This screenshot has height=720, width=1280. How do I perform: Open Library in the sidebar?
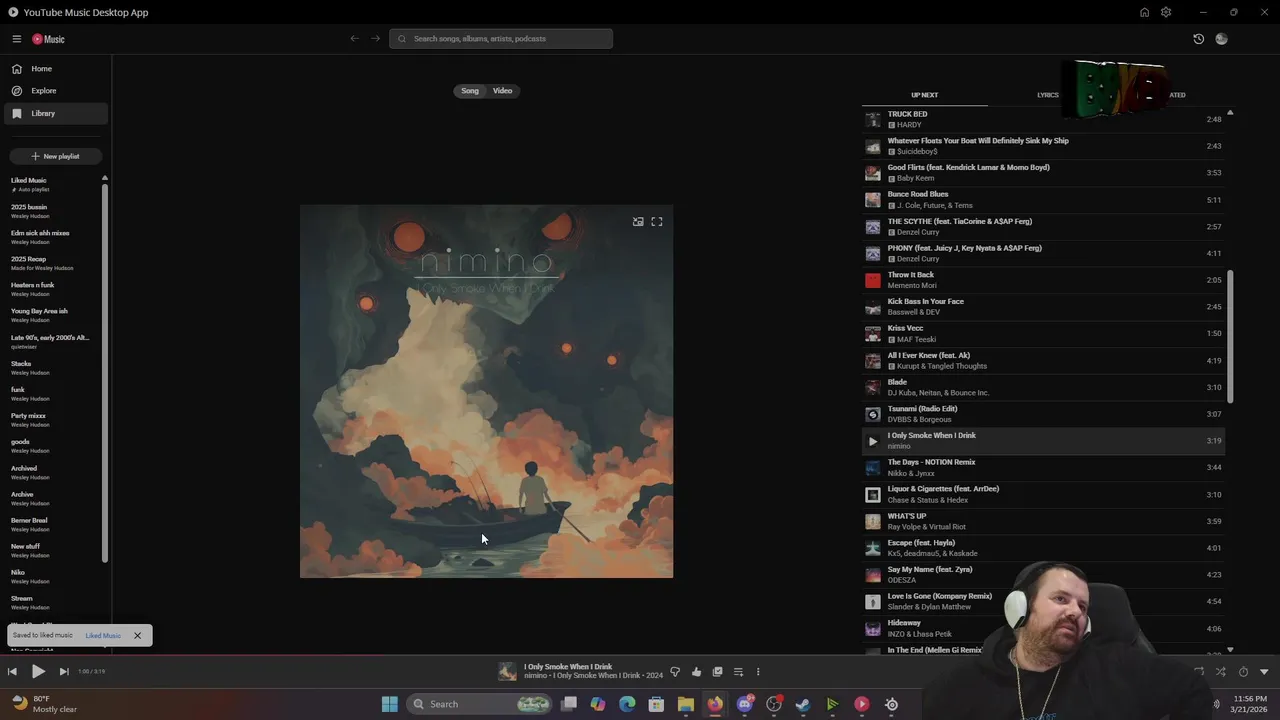point(56,113)
